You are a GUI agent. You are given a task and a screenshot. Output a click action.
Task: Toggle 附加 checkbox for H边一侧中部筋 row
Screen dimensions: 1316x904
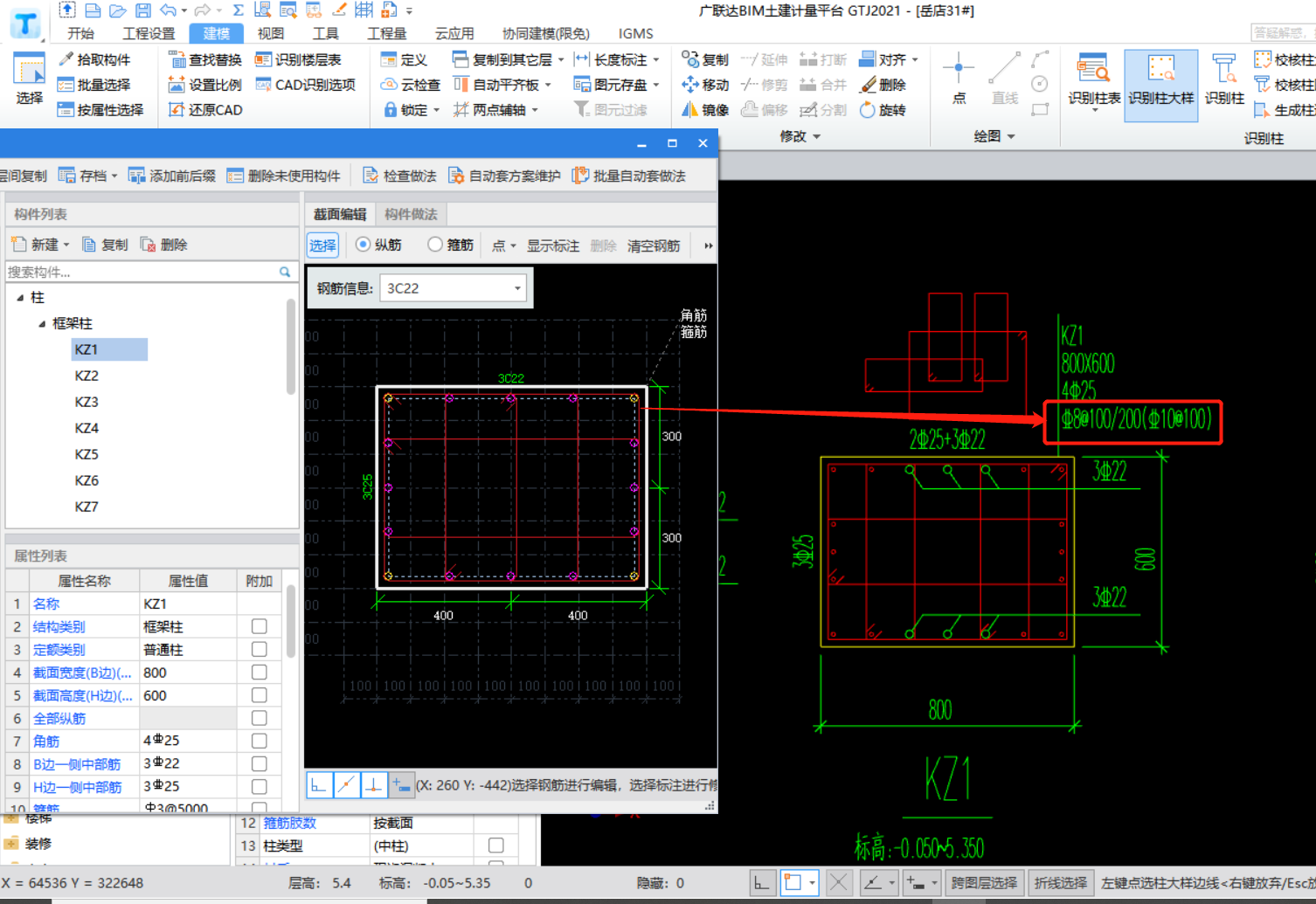point(259,786)
